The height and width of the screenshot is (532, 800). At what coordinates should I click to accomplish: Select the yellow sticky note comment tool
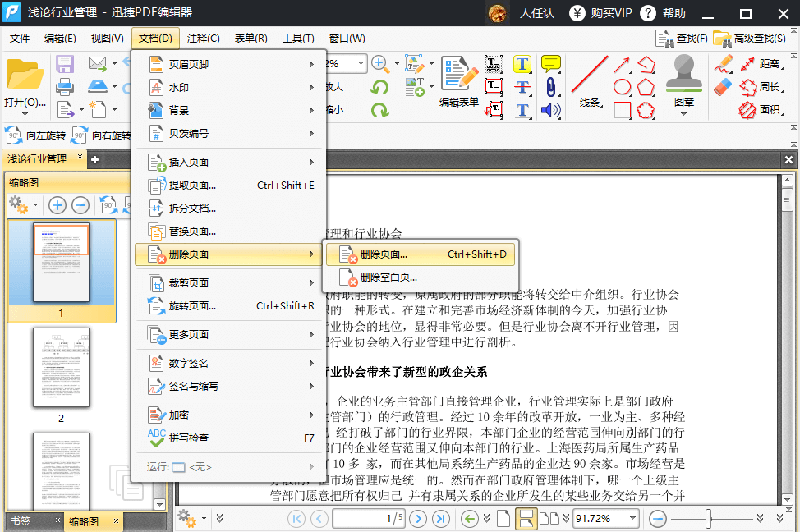(550, 64)
